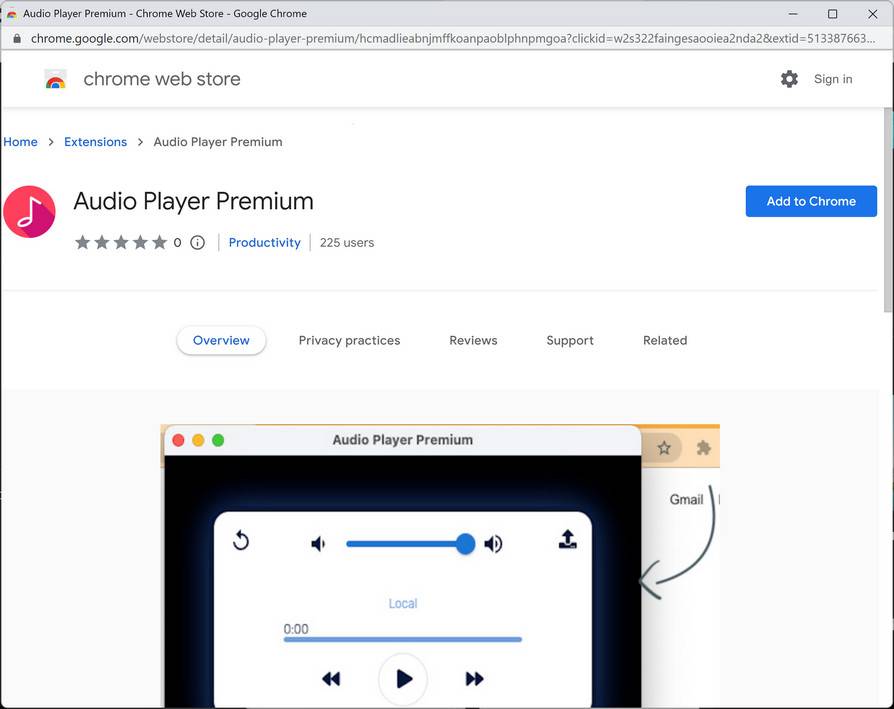Open the settings gear in store header
Screen dimensions: 894x709
coord(789,79)
